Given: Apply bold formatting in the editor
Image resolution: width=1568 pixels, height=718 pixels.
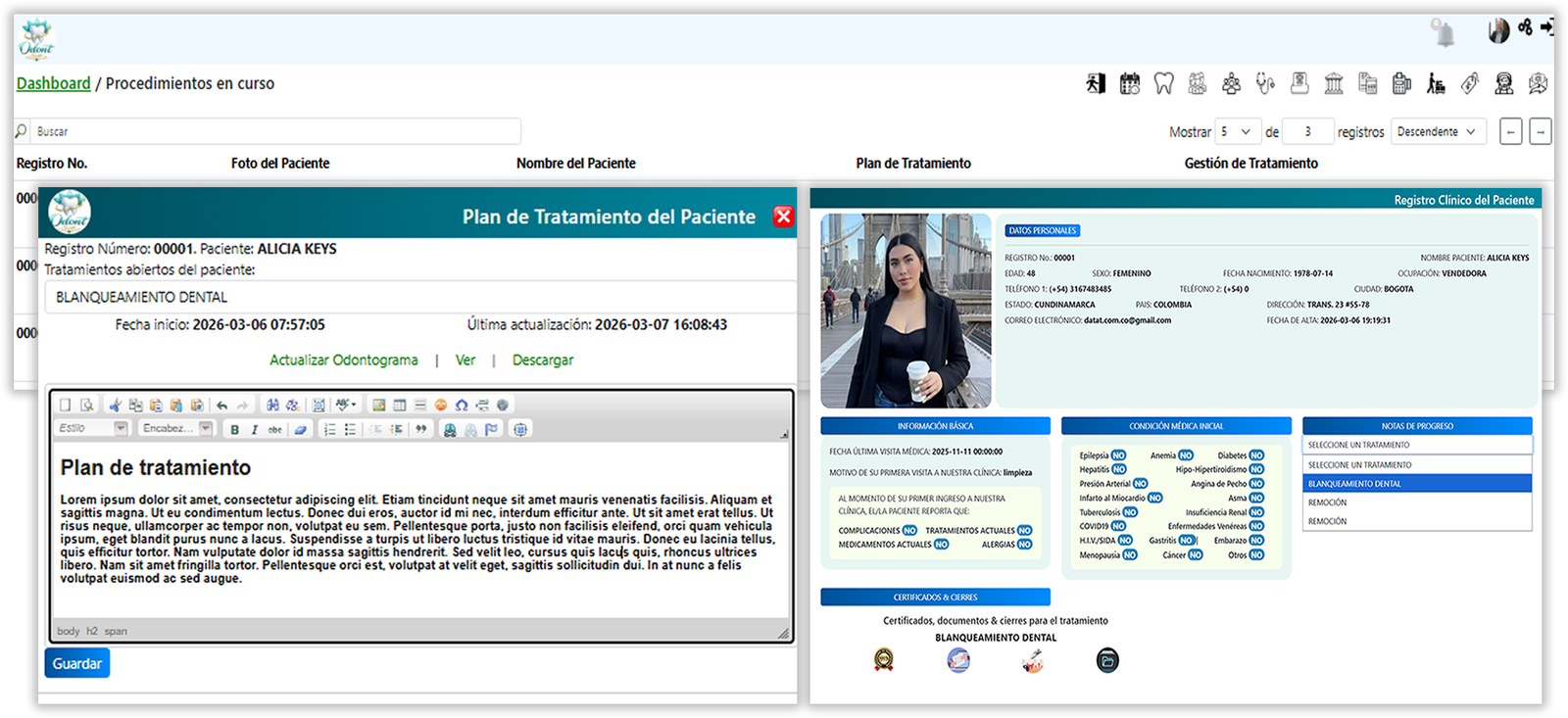Looking at the screenshot, I should [234, 429].
